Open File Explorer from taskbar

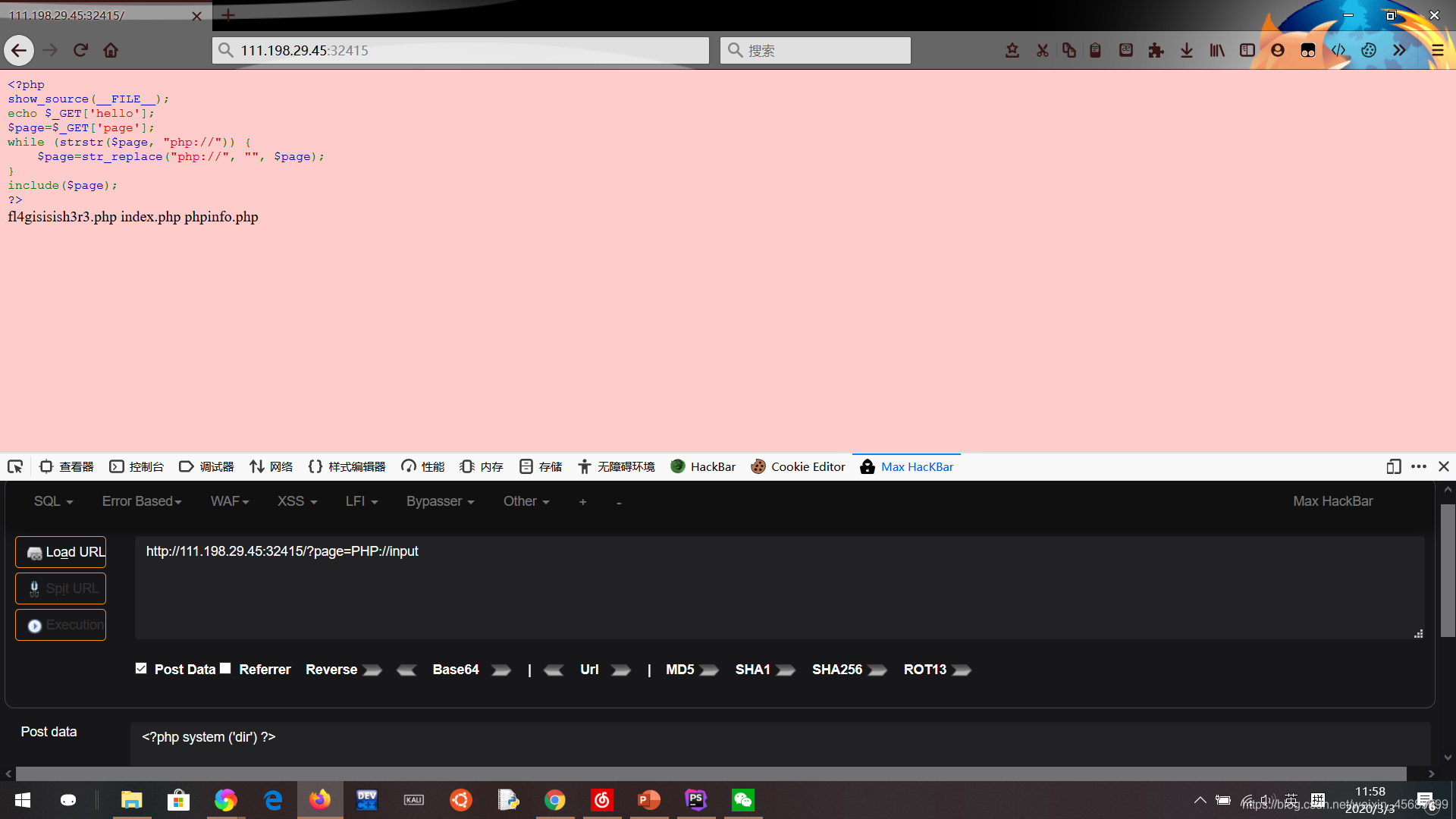click(131, 800)
